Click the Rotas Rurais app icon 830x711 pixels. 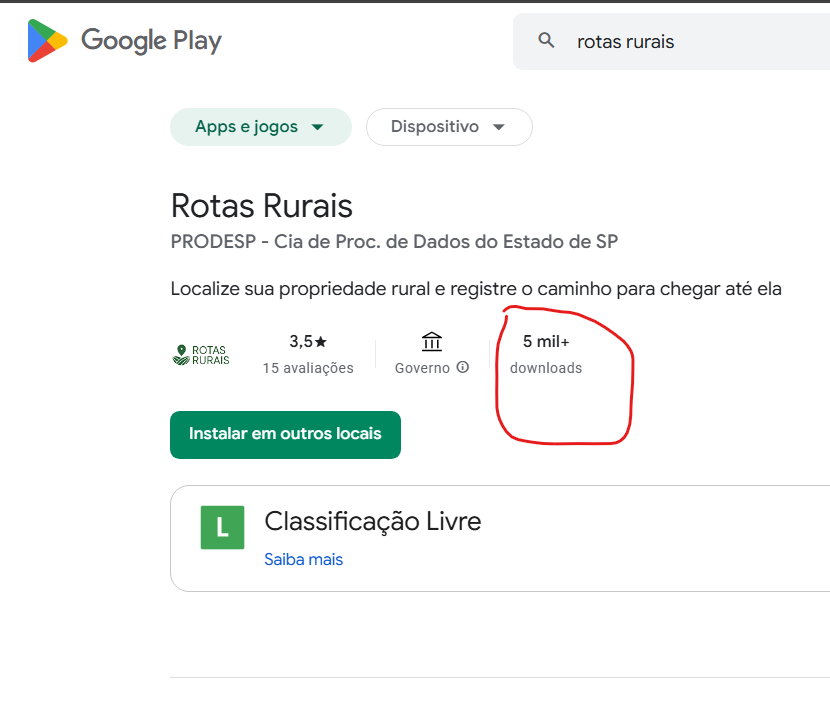click(x=201, y=355)
